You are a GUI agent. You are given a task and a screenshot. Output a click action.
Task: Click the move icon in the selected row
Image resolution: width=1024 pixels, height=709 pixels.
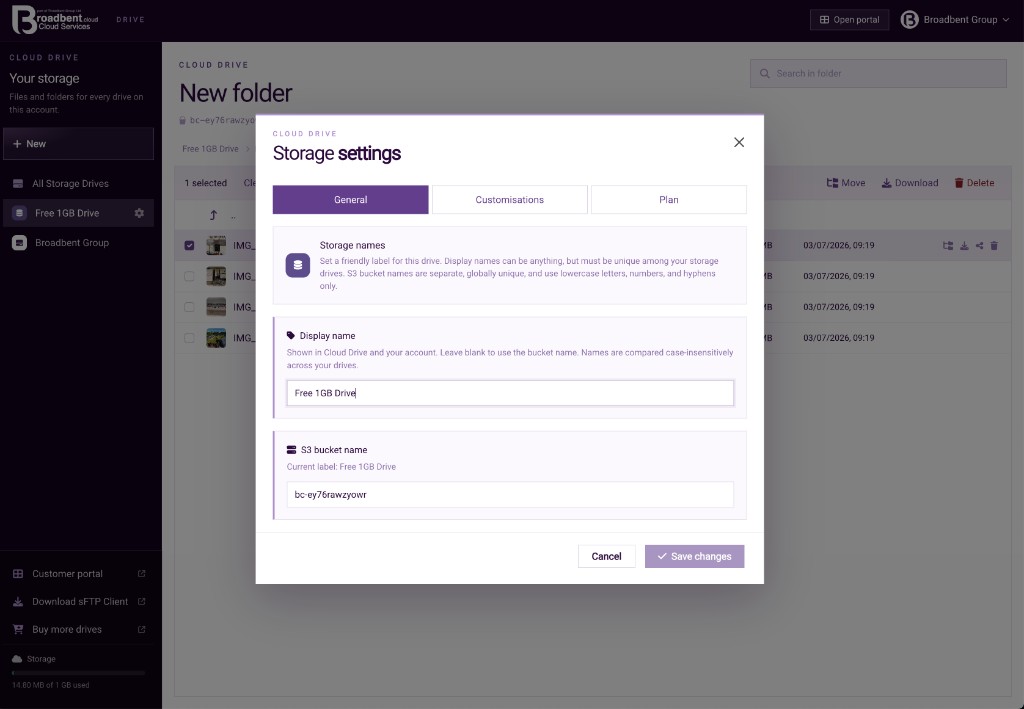948,245
